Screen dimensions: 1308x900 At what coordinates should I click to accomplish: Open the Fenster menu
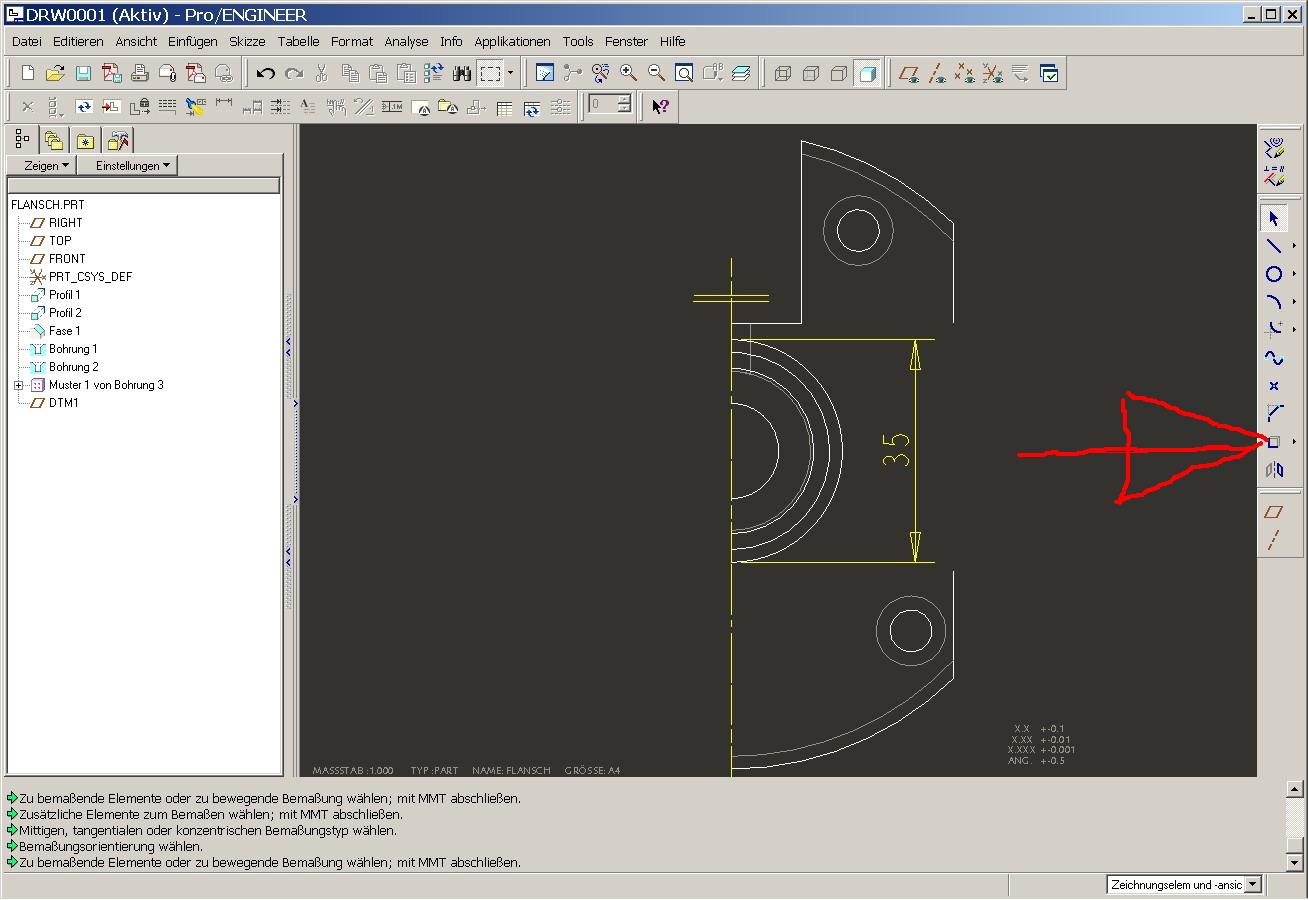pos(626,41)
